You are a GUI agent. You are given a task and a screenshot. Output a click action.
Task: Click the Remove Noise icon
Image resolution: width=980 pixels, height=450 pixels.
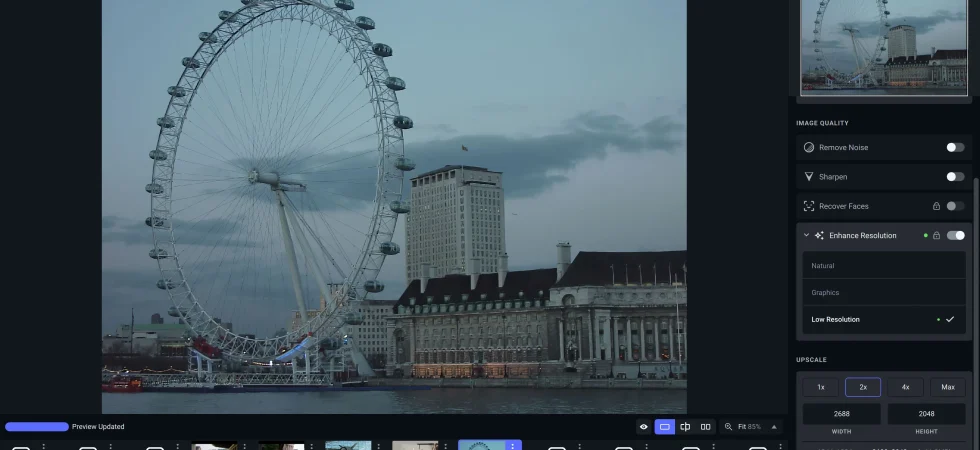(809, 148)
